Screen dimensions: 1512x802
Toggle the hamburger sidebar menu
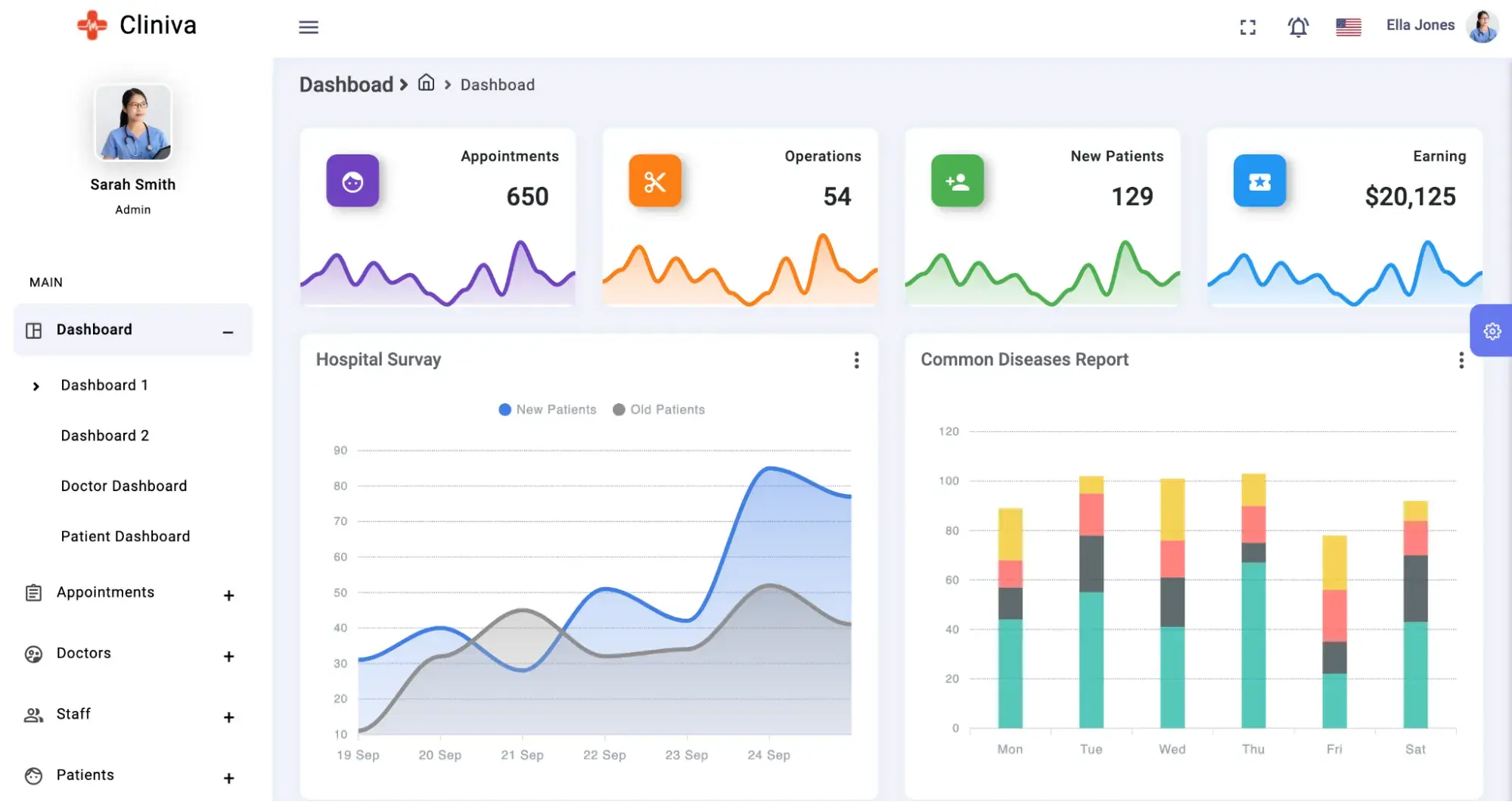point(308,27)
